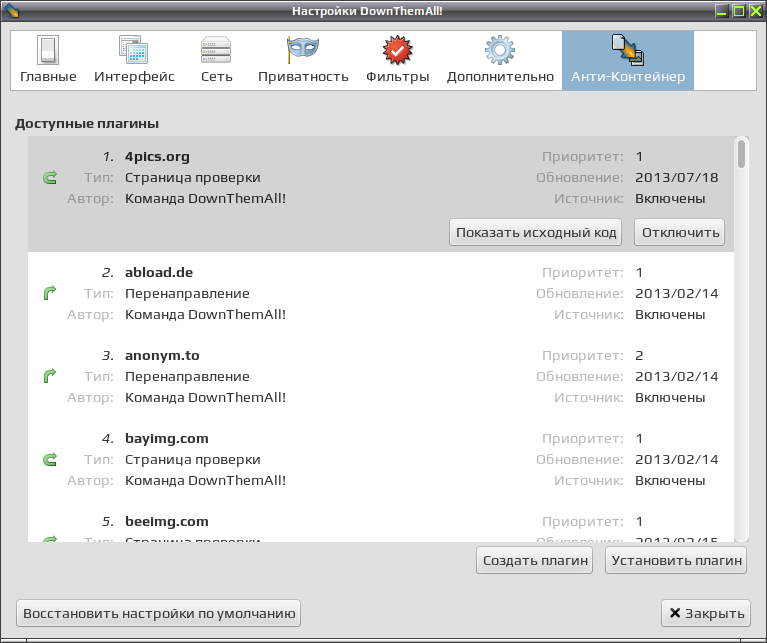Click anonym.to priority value 2
Viewport: 767px width, 643px height.
point(639,355)
